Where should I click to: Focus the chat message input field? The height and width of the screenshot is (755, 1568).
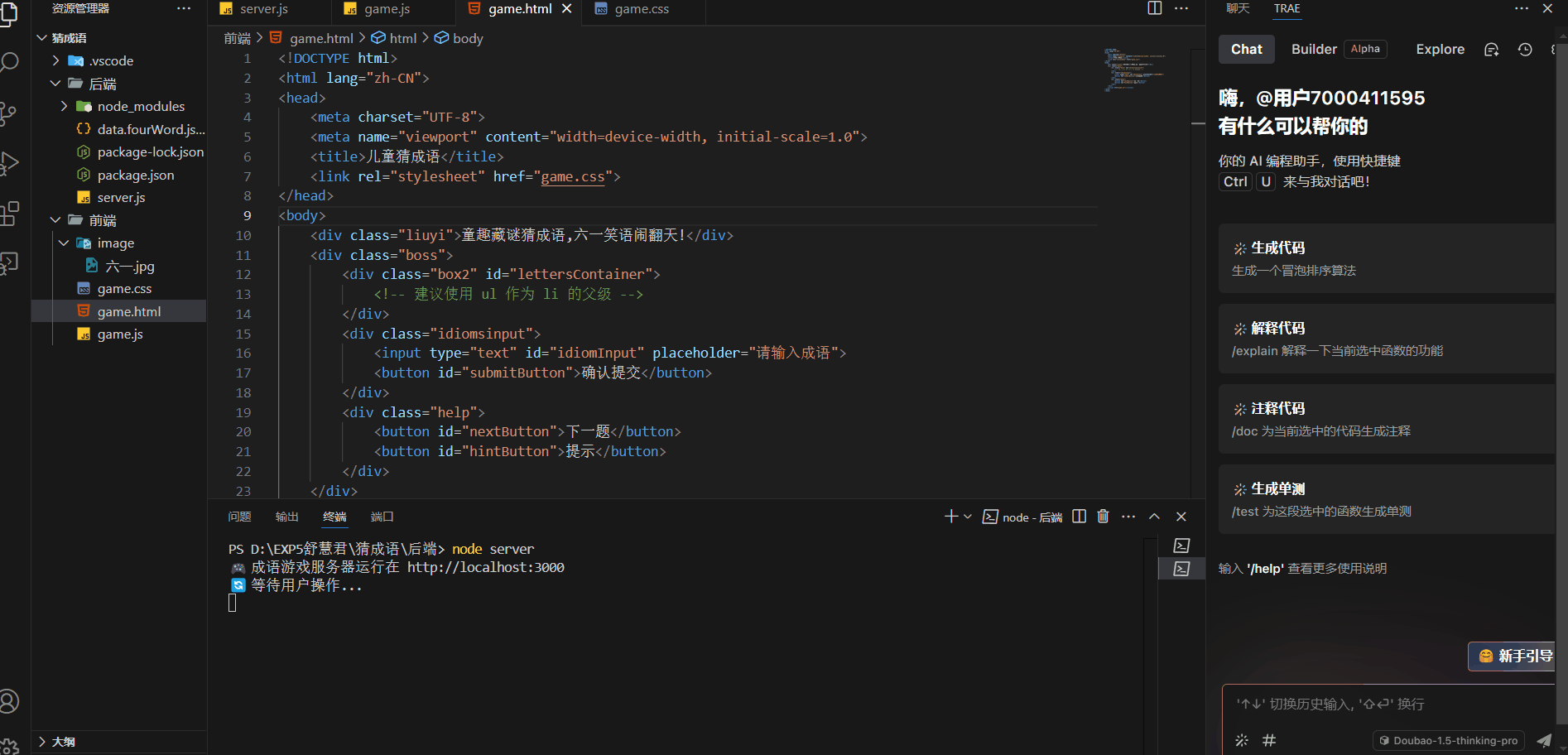pos(1388,705)
